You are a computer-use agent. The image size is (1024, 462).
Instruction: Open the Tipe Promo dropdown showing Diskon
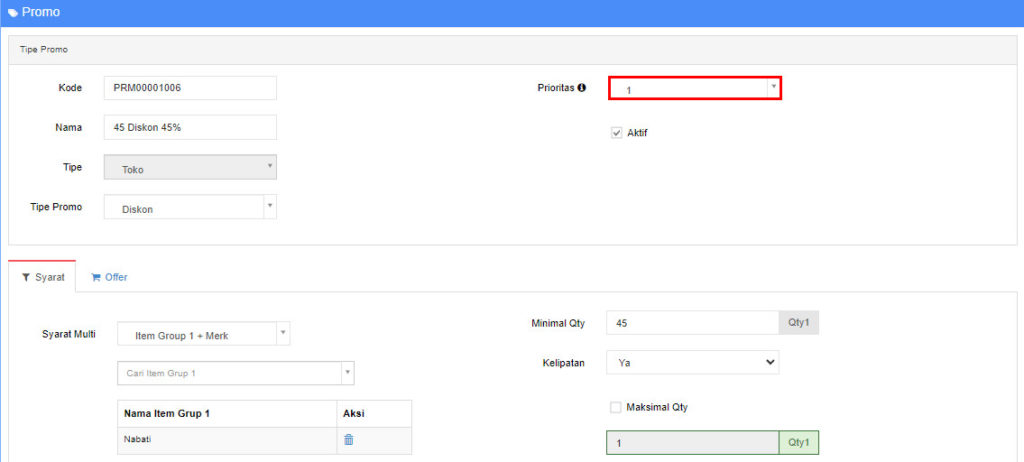(x=190, y=206)
